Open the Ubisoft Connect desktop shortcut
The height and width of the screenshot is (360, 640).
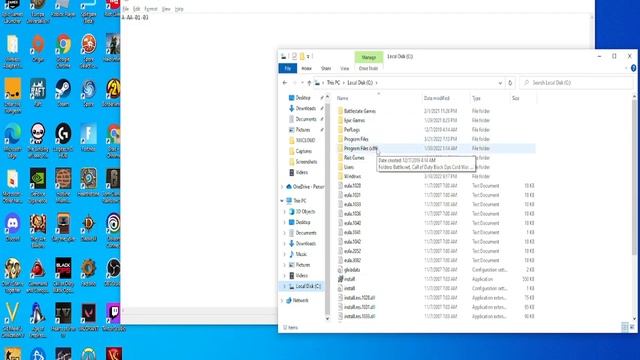[113, 230]
